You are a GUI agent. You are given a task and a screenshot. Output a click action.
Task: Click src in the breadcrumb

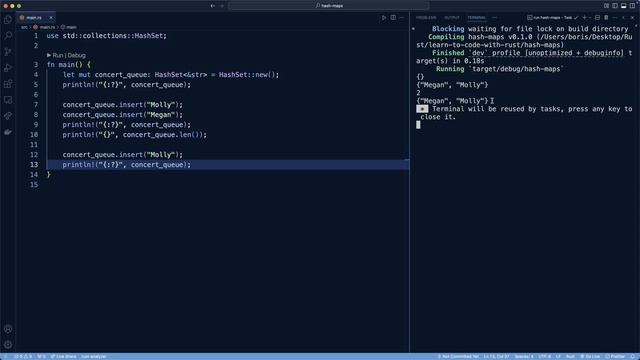(x=24, y=27)
